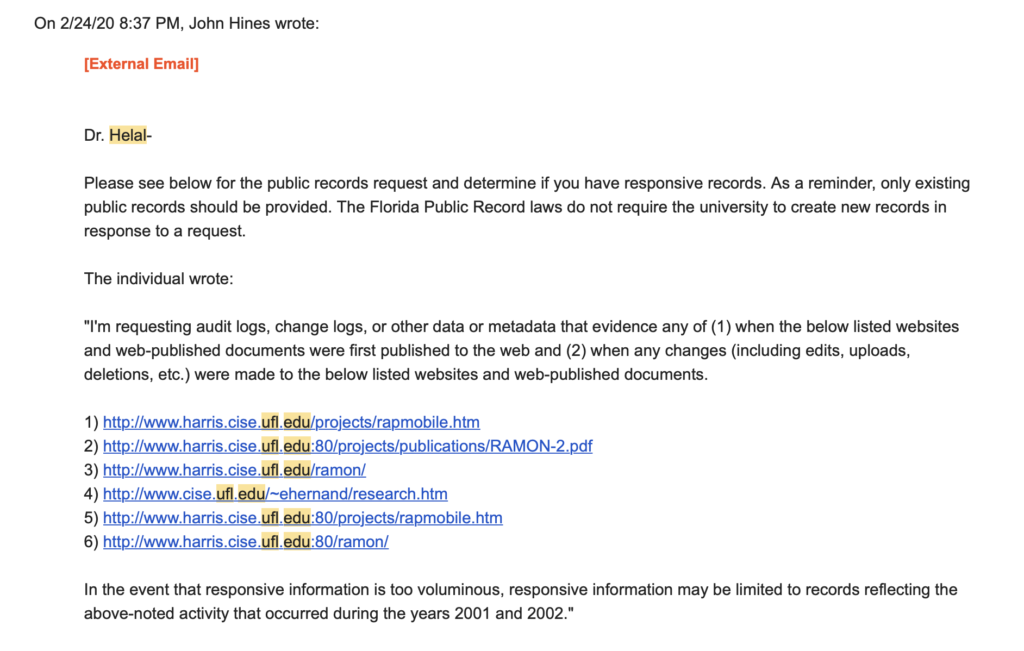1024x651 pixels.
Task: Click the list number 4) marker
Action: click(x=91, y=494)
